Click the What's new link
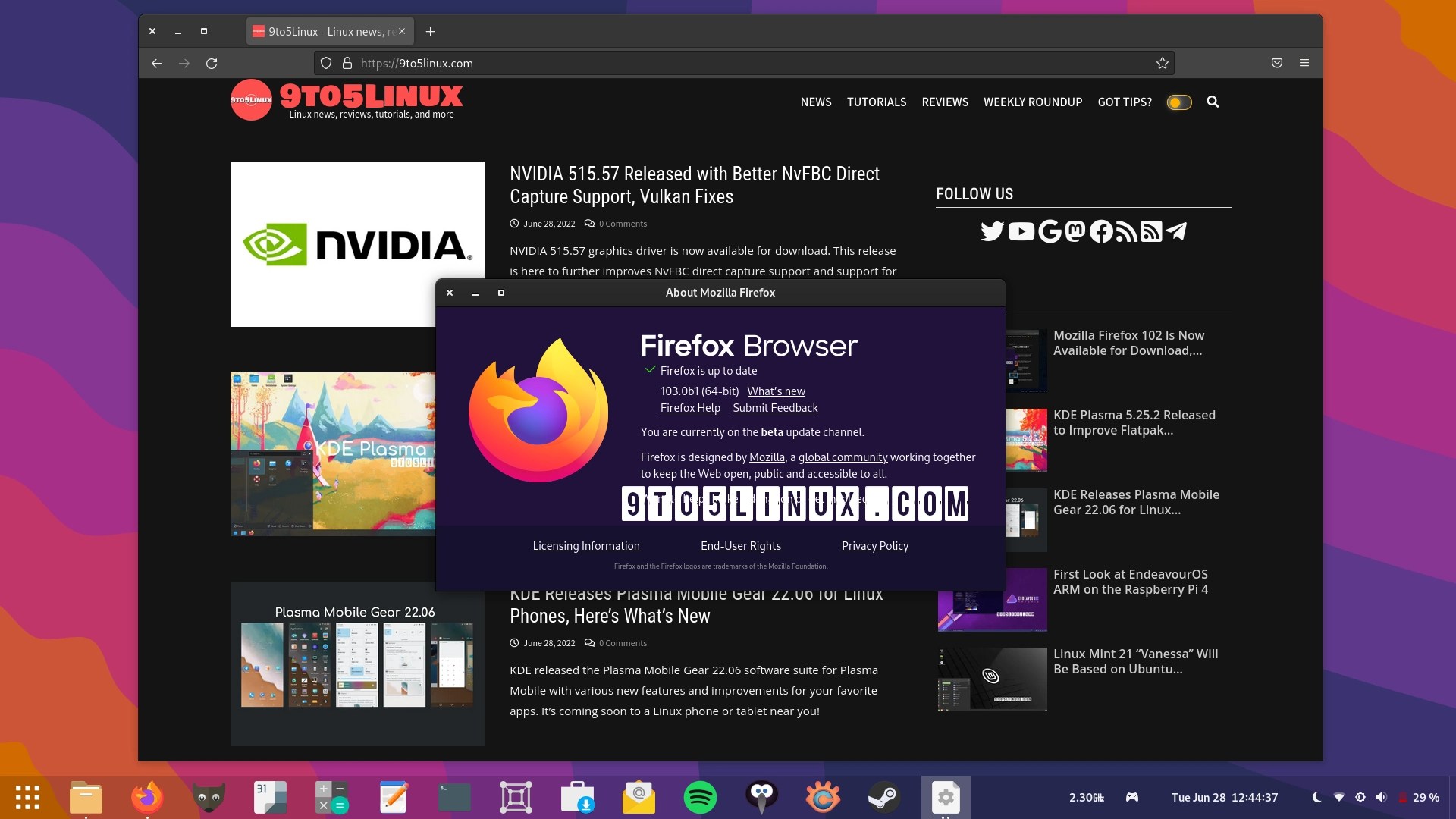The height and width of the screenshot is (819, 1456). point(776,391)
